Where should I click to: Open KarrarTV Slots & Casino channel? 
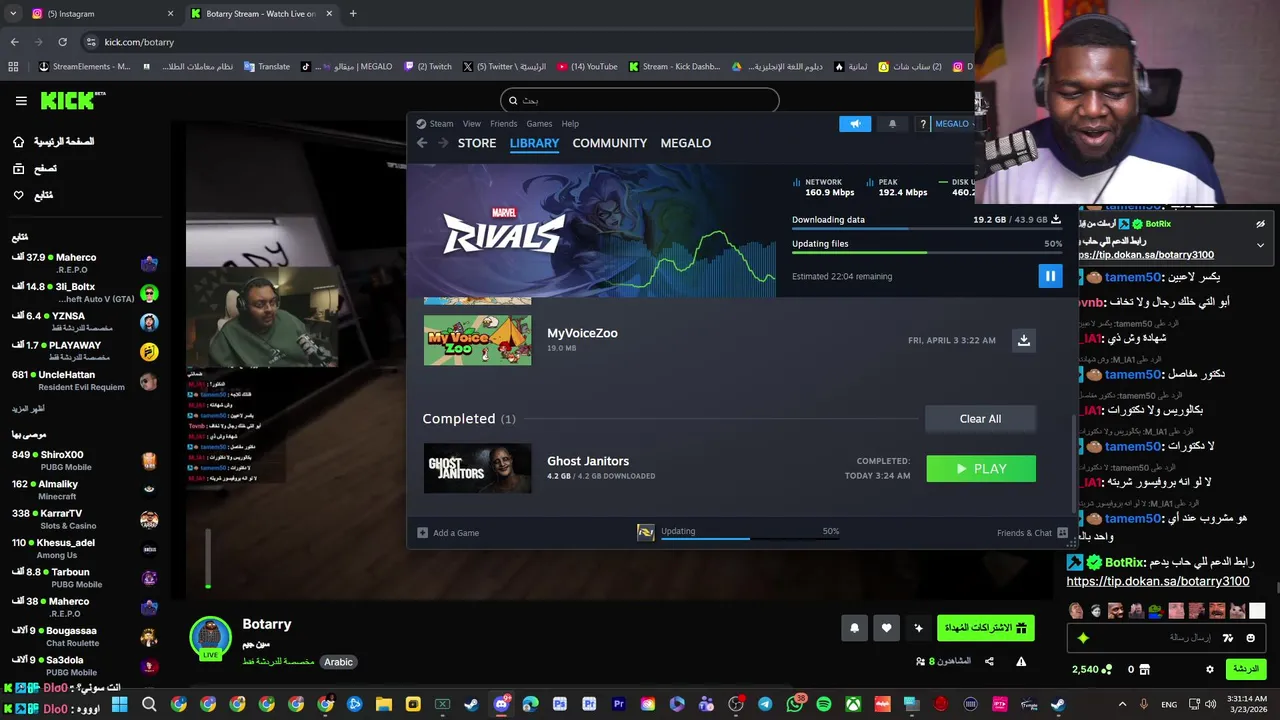85,519
